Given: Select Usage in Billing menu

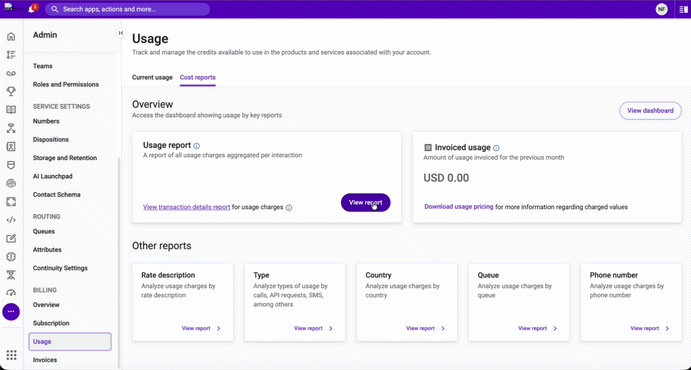Looking at the screenshot, I should coord(70,342).
